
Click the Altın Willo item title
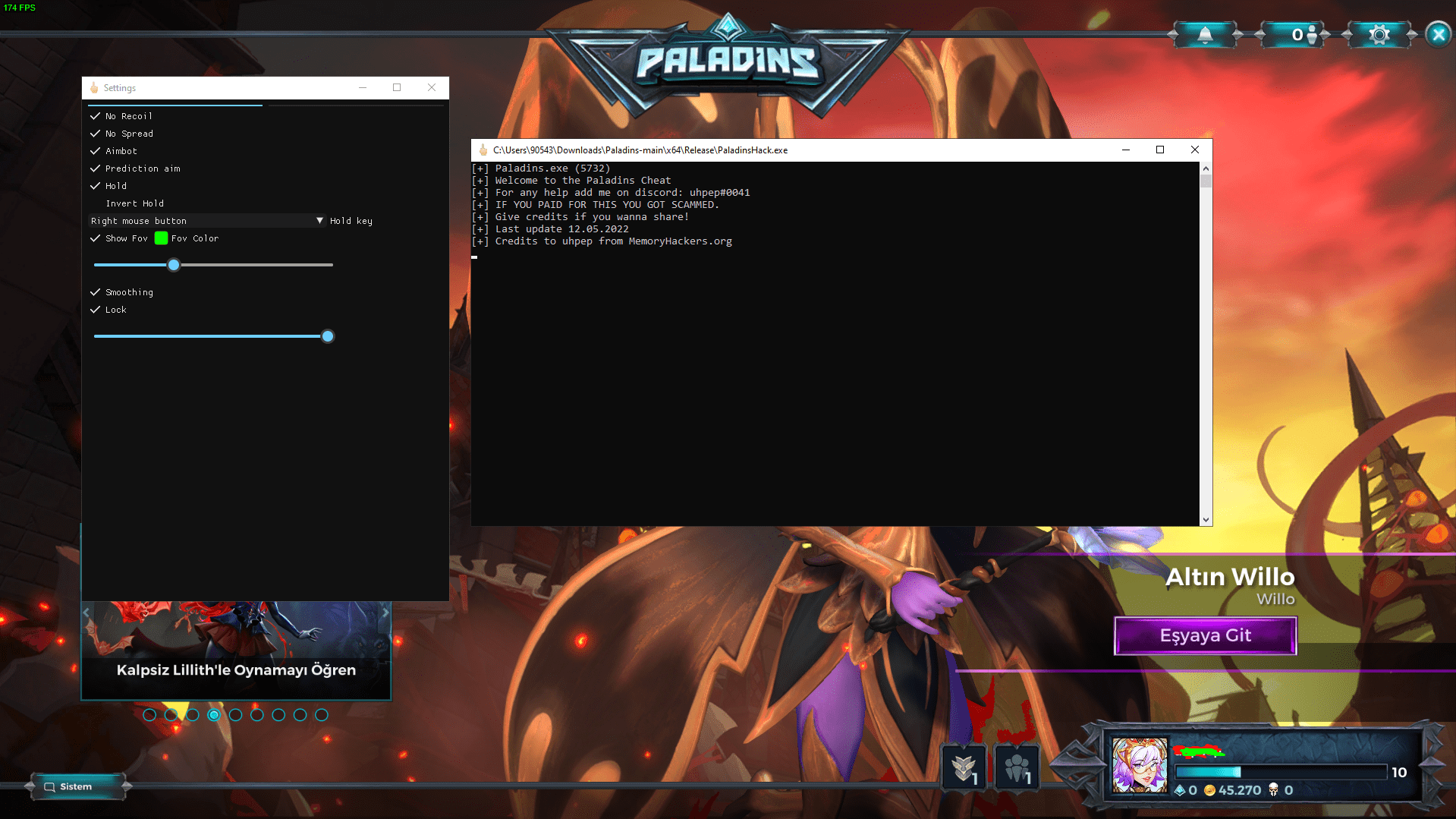[1230, 577]
